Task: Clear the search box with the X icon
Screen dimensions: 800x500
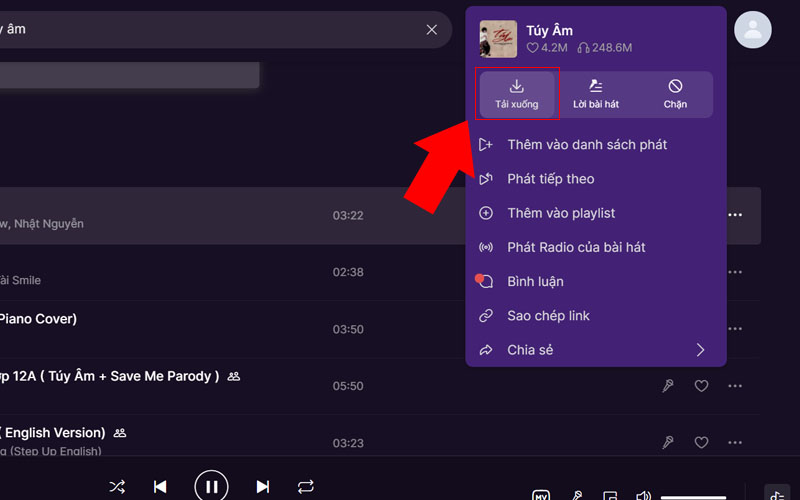Action: 432,30
